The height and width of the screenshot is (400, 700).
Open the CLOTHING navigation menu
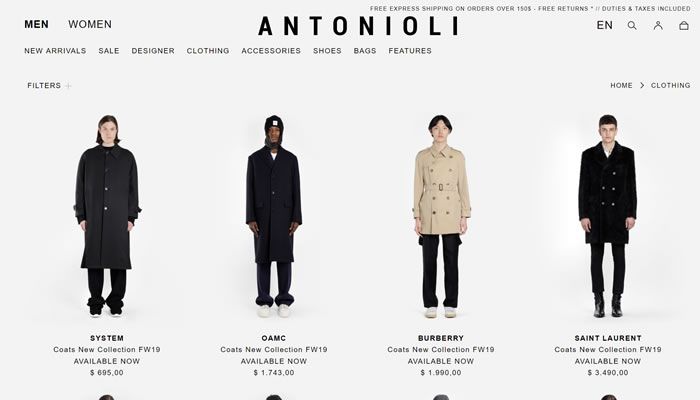[208, 51]
